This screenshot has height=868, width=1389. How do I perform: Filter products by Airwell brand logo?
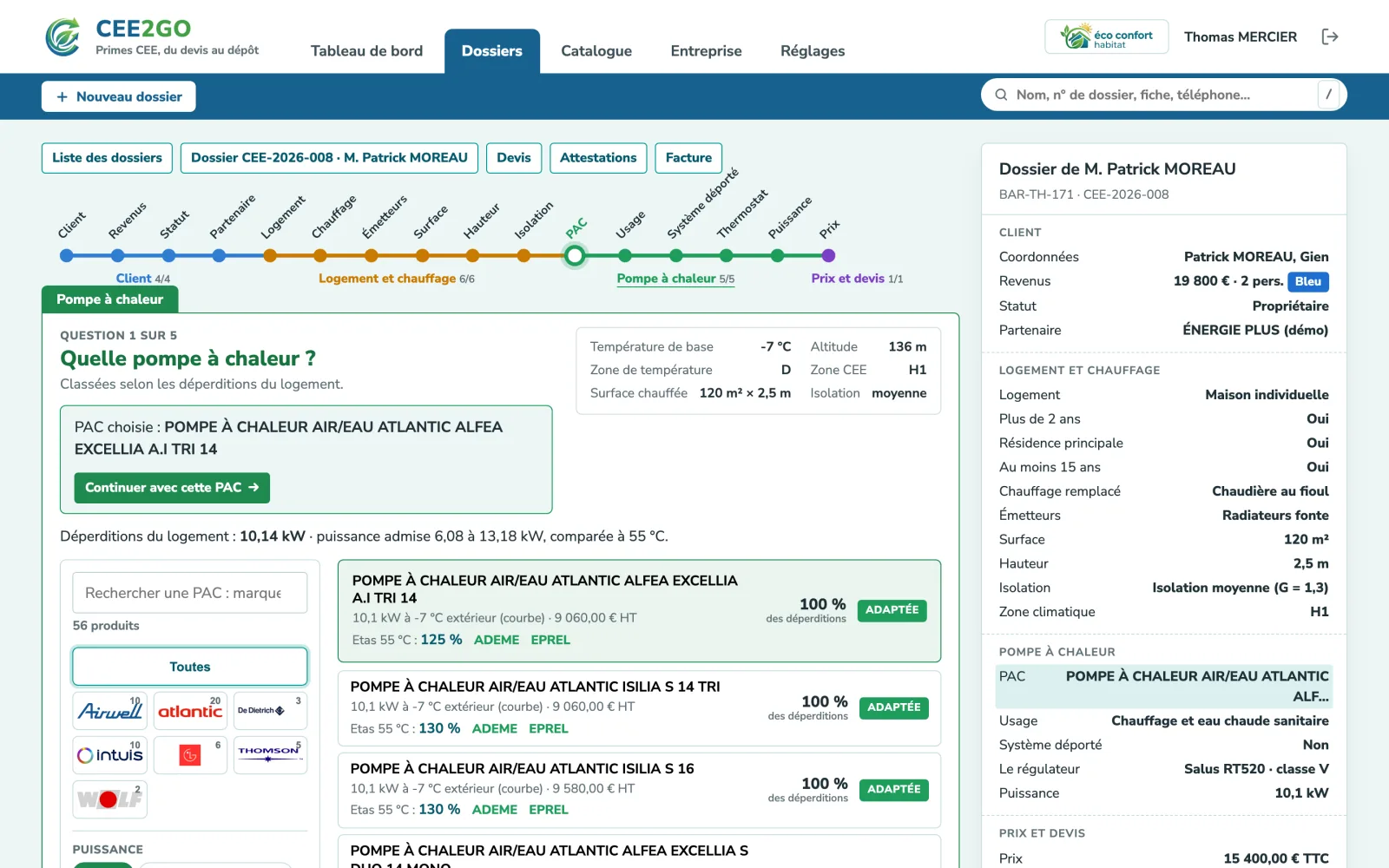110,710
